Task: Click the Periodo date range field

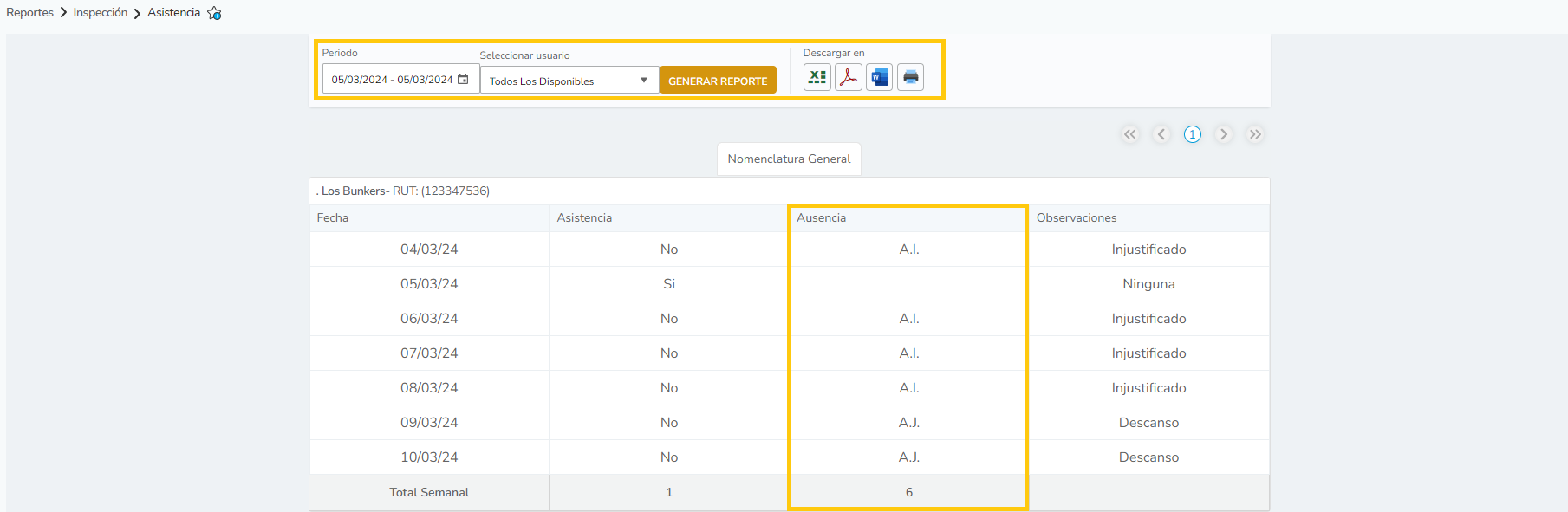Action: click(x=392, y=80)
